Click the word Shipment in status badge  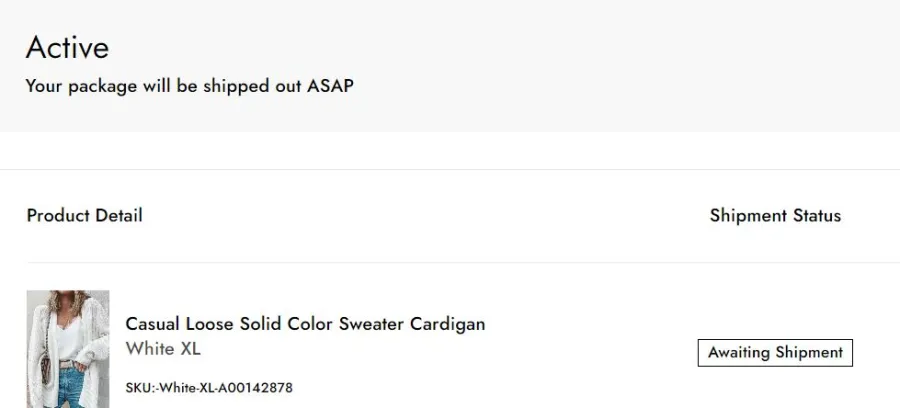pyautogui.click(x=809, y=352)
